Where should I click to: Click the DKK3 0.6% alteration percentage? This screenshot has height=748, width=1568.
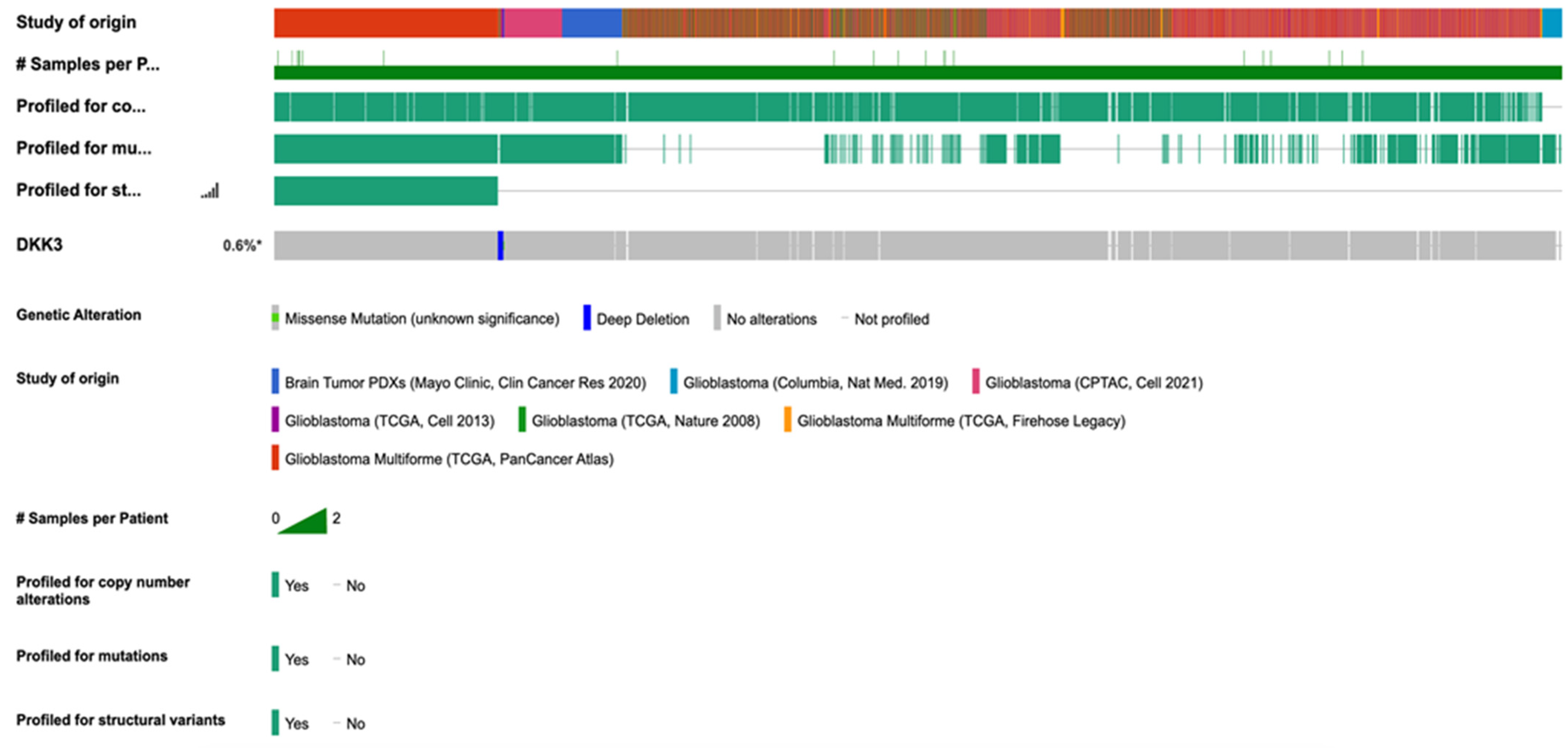pyautogui.click(x=242, y=245)
